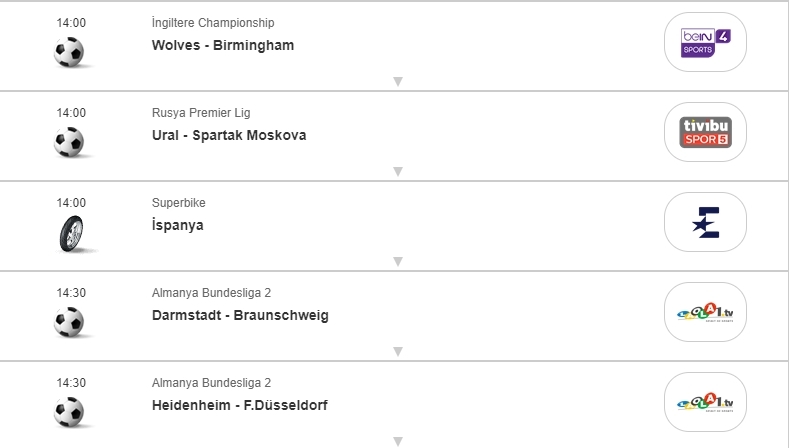Click the Tivibu Spor 5 channel logo
The width and height of the screenshot is (789, 448).
click(705, 132)
